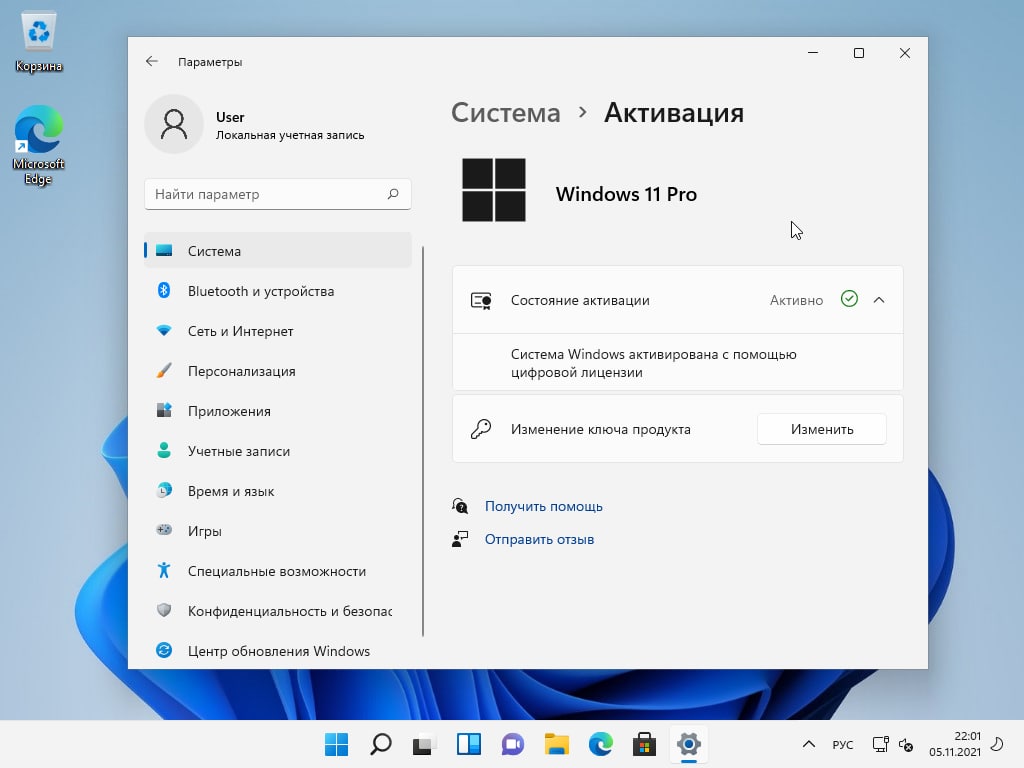Open Игры settings
The image size is (1024, 768).
(x=278, y=530)
